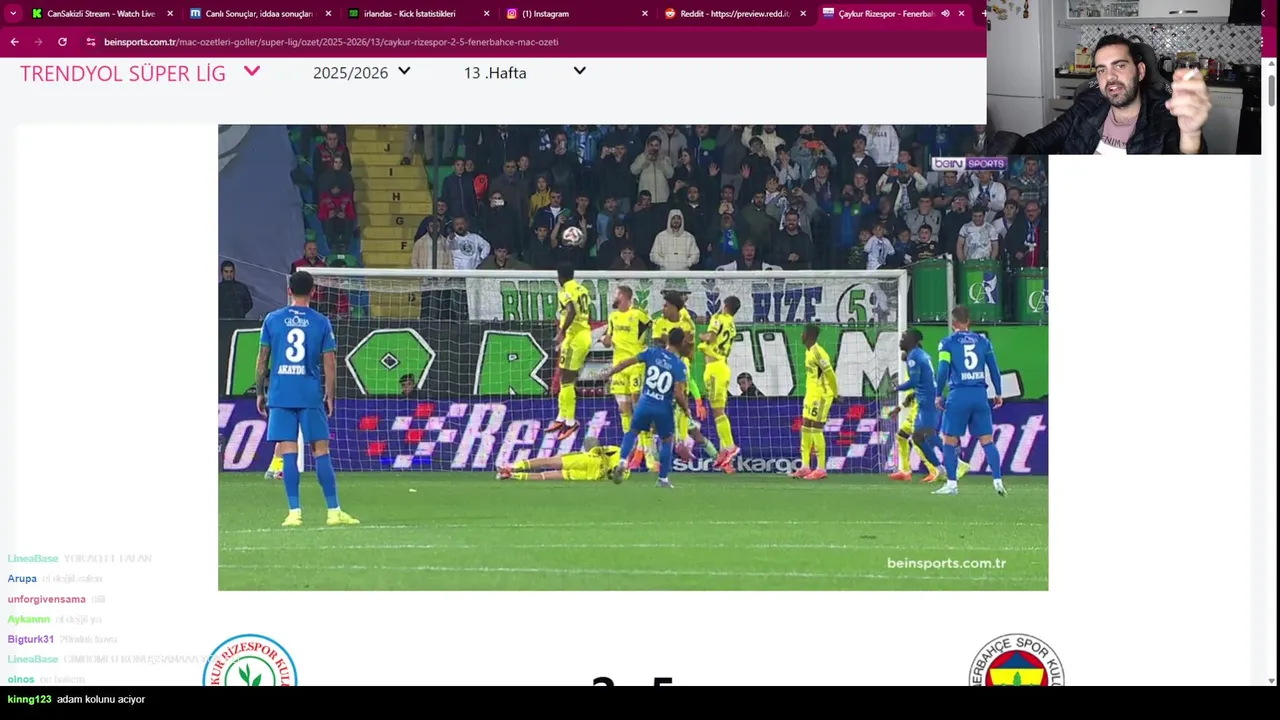This screenshot has width=1280, height=720.
Task: Open the Reddit preview tab
Action: coord(732,14)
